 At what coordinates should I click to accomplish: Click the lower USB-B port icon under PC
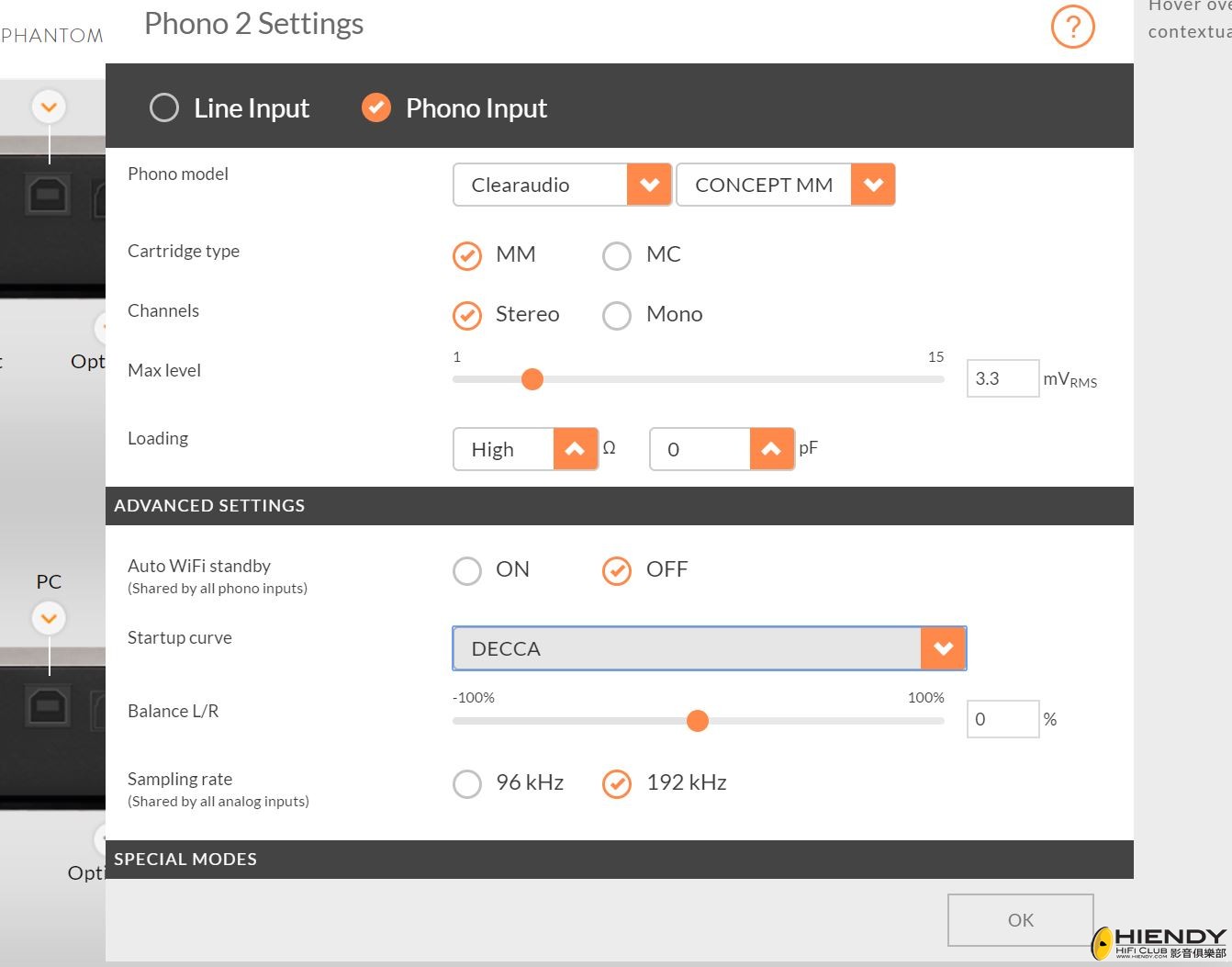point(49,707)
